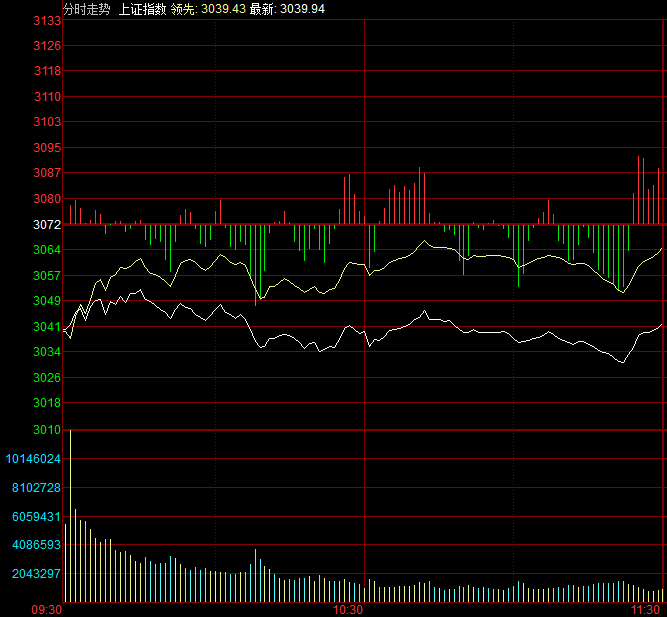667x617 pixels.
Task: Jump to the 09:30 time marker
Action: pos(47,609)
